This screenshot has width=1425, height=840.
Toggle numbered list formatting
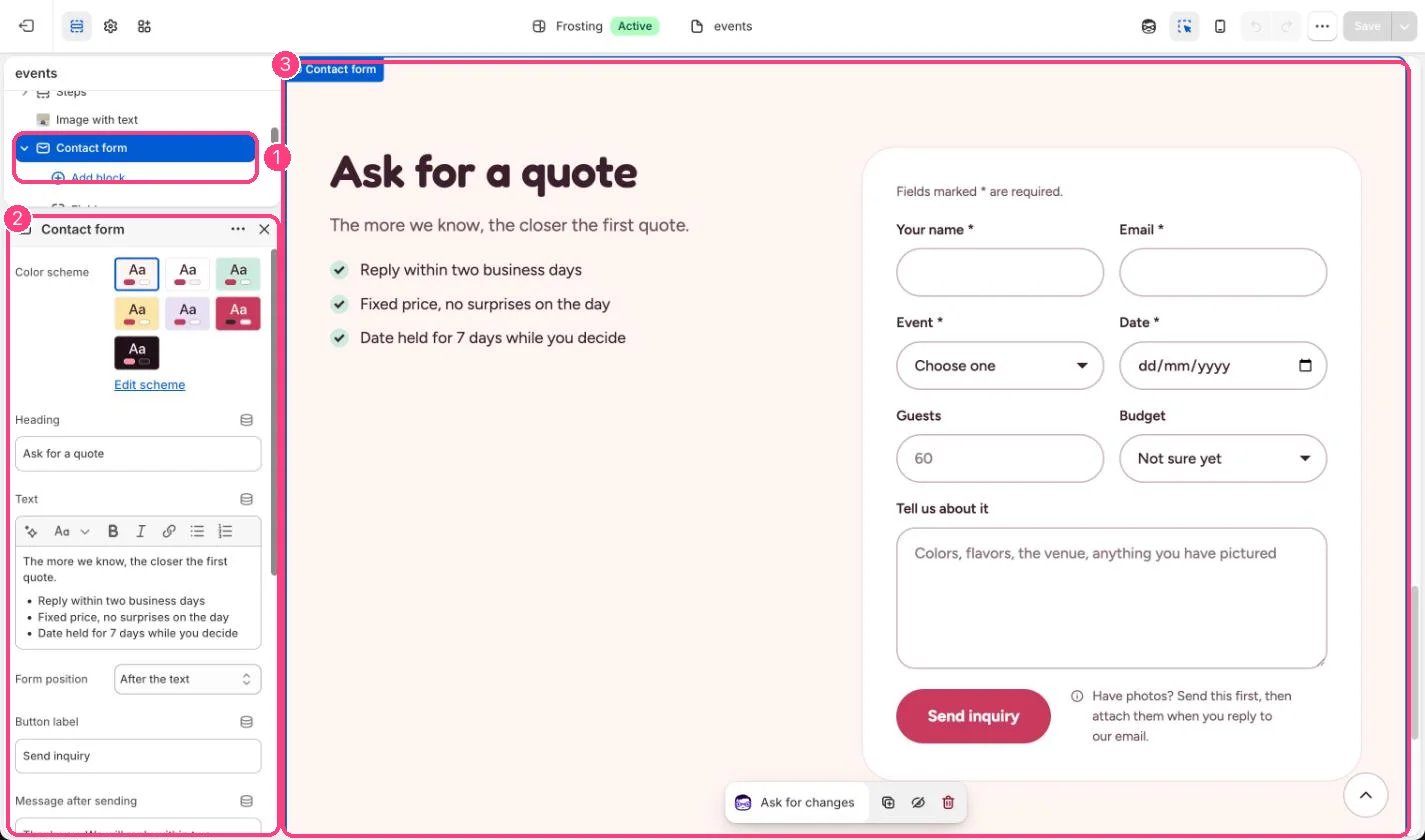[x=225, y=532]
